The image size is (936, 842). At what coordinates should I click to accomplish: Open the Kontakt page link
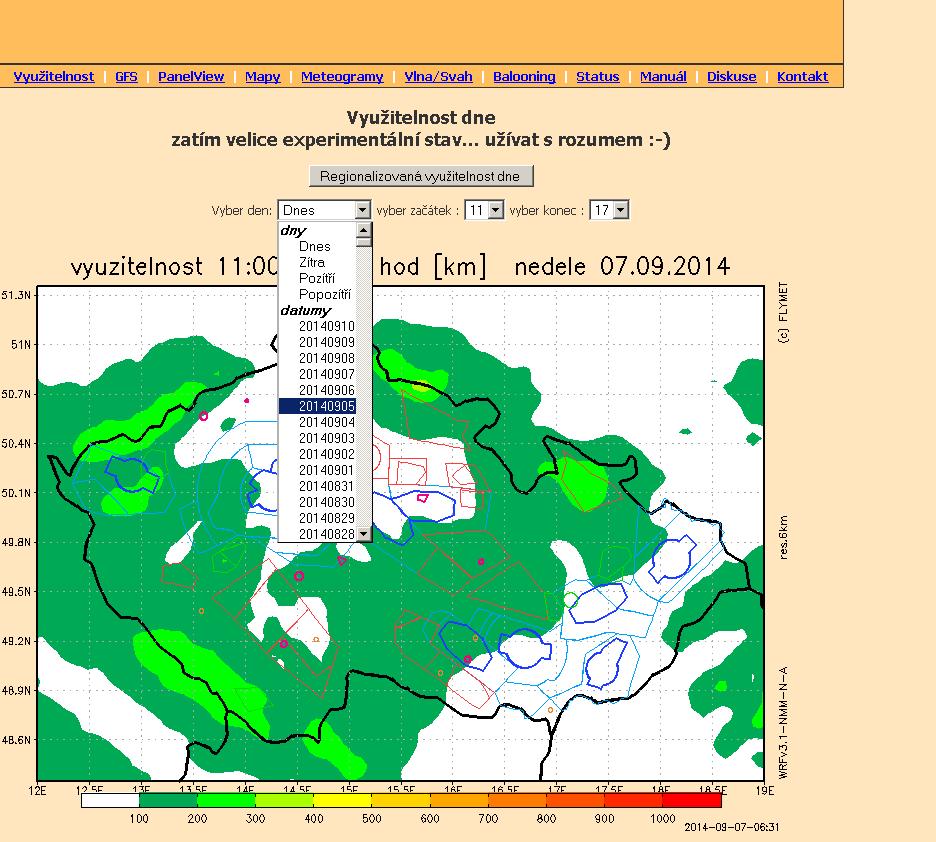click(x=802, y=77)
